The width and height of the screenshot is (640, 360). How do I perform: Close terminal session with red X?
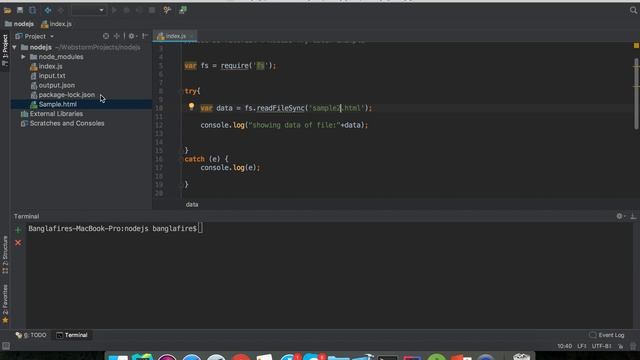[x=18, y=243]
